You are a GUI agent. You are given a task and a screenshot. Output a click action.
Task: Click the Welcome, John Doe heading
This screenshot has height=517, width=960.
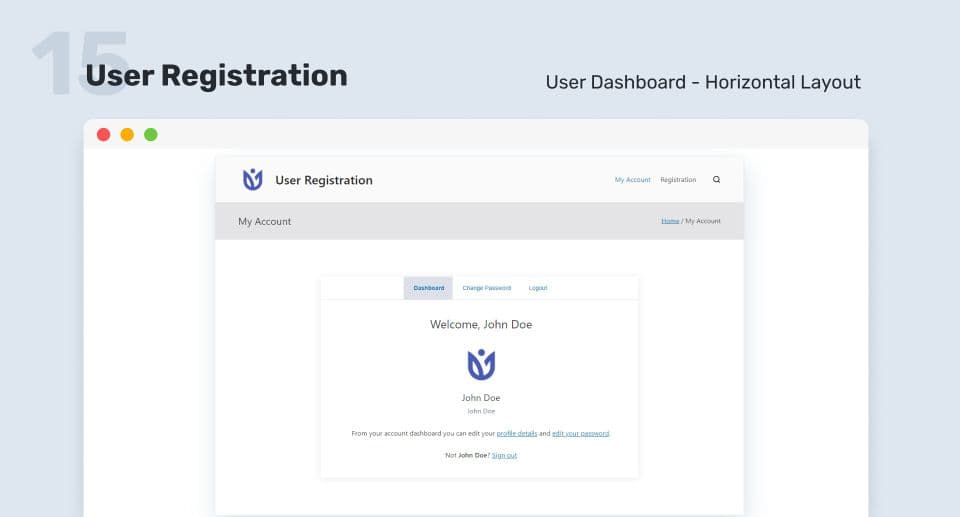[x=481, y=325]
